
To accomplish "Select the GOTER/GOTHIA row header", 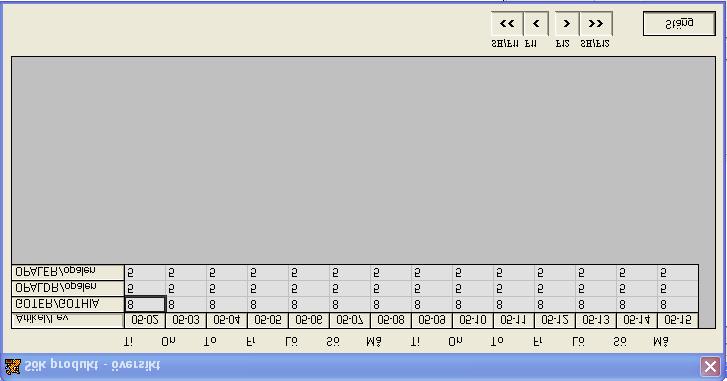I will coord(68,304).
